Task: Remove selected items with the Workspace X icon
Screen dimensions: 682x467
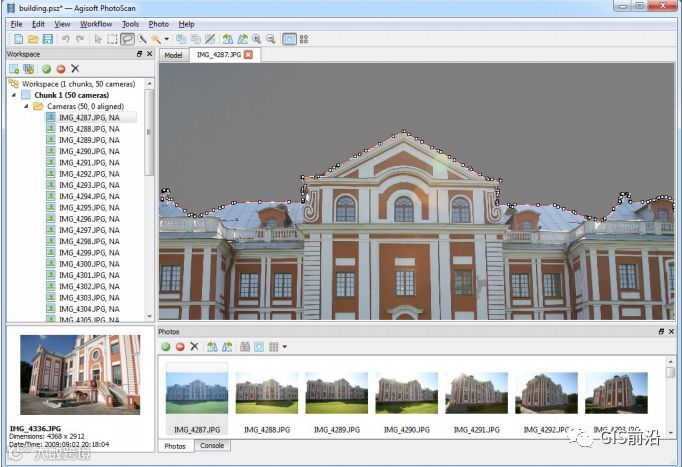Action: click(75, 69)
